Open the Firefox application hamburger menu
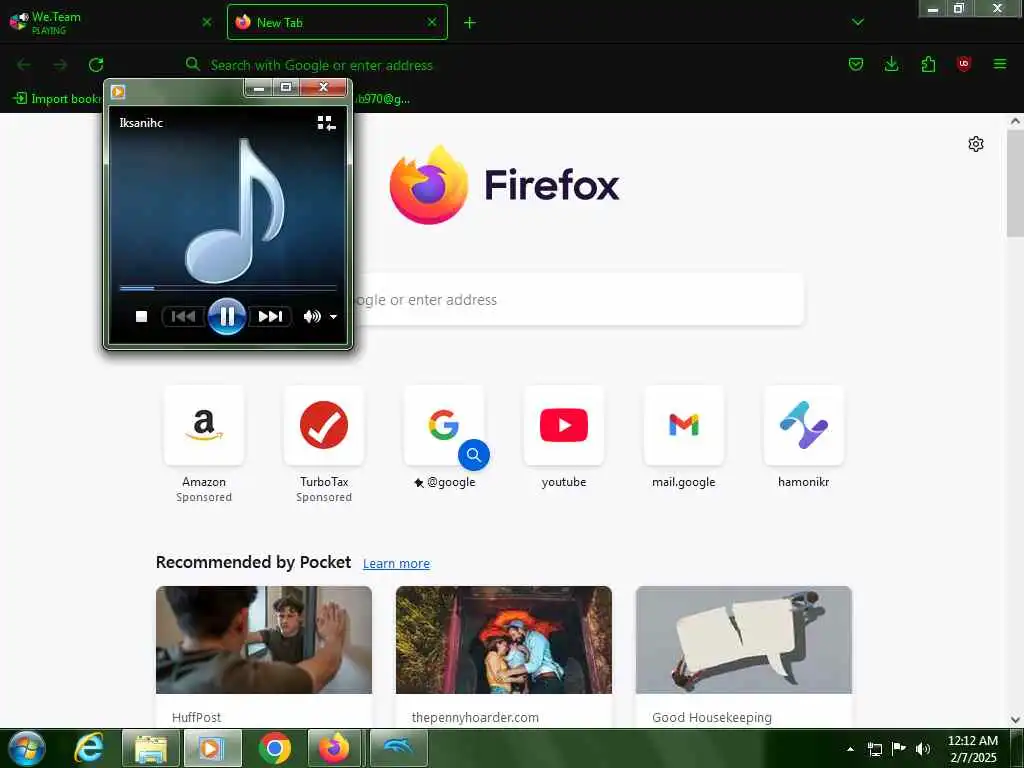This screenshot has width=1024, height=768. [1000, 64]
